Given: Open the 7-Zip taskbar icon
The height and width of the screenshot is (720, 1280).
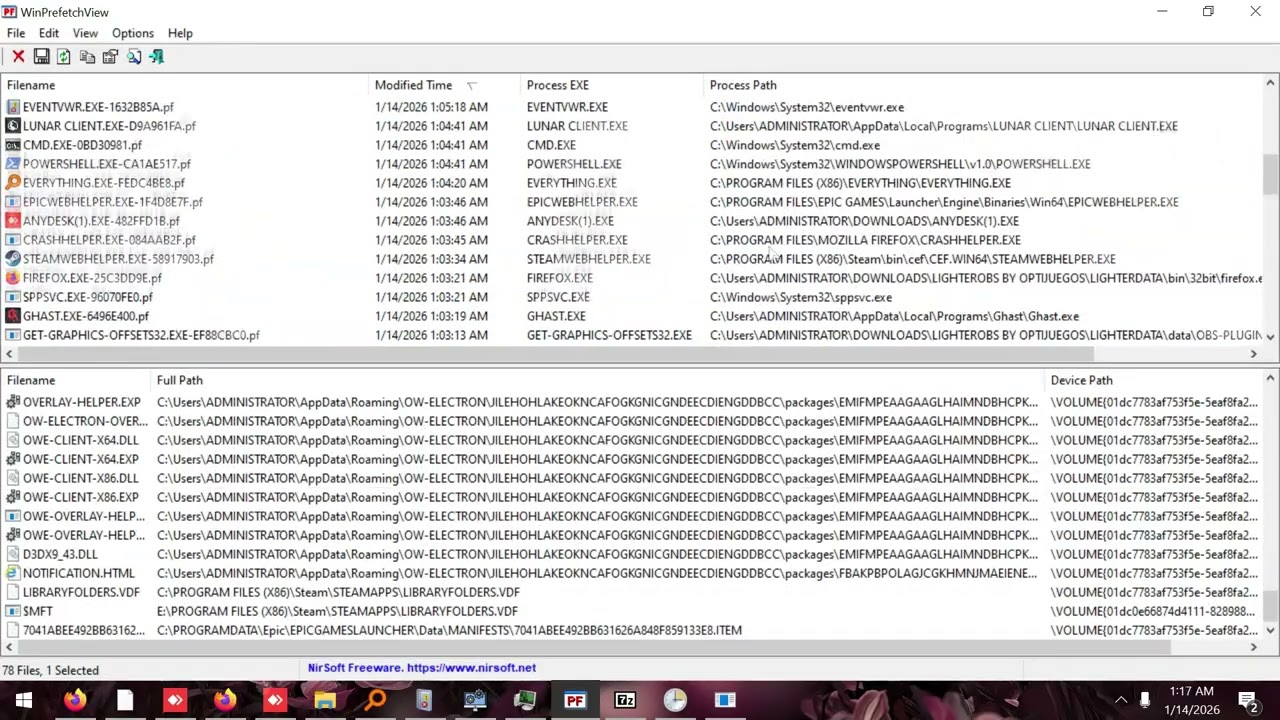Looking at the screenshot, I should coord(625,700).
